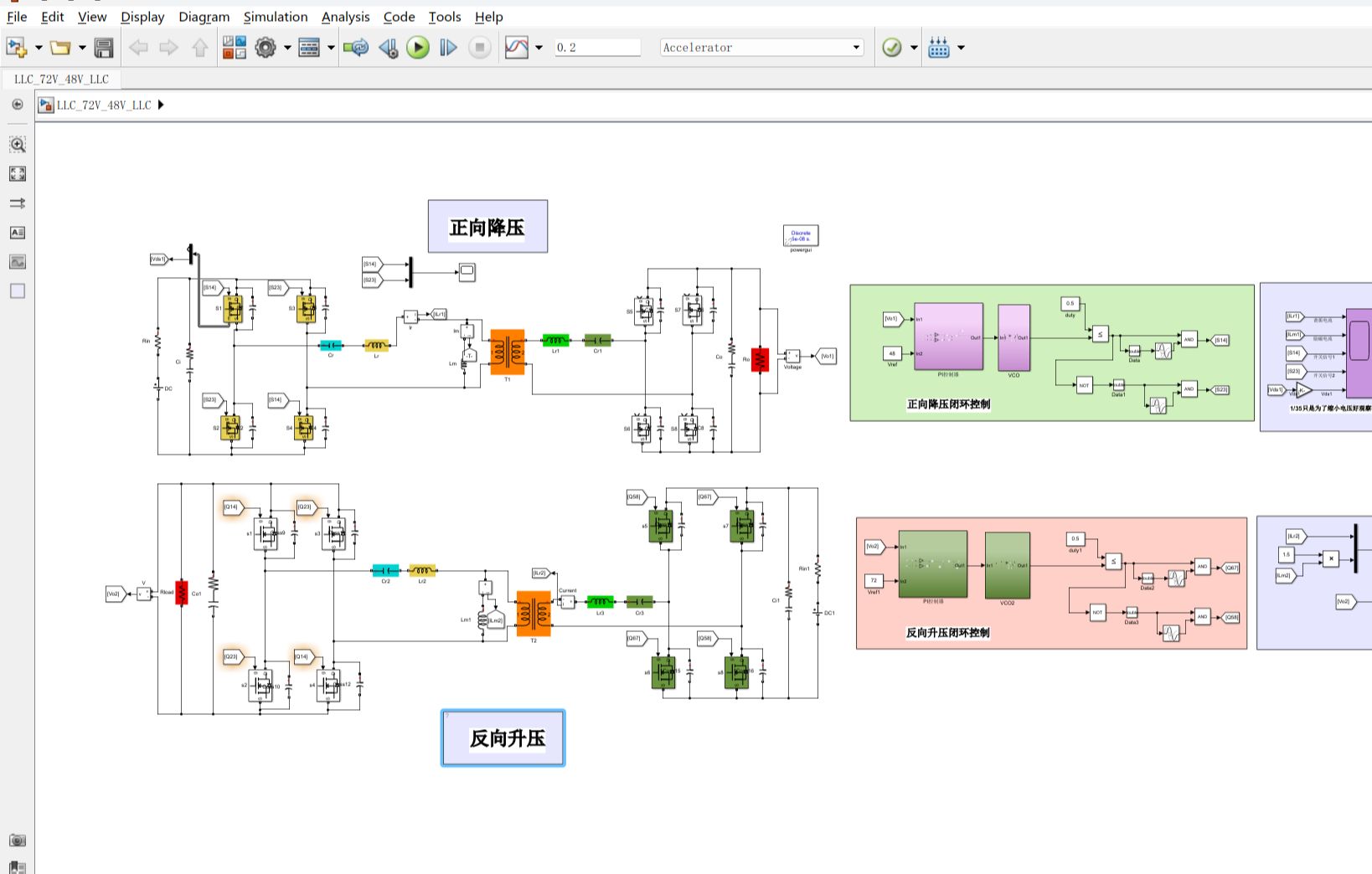Open the Analysis menu

click(345, 17)
